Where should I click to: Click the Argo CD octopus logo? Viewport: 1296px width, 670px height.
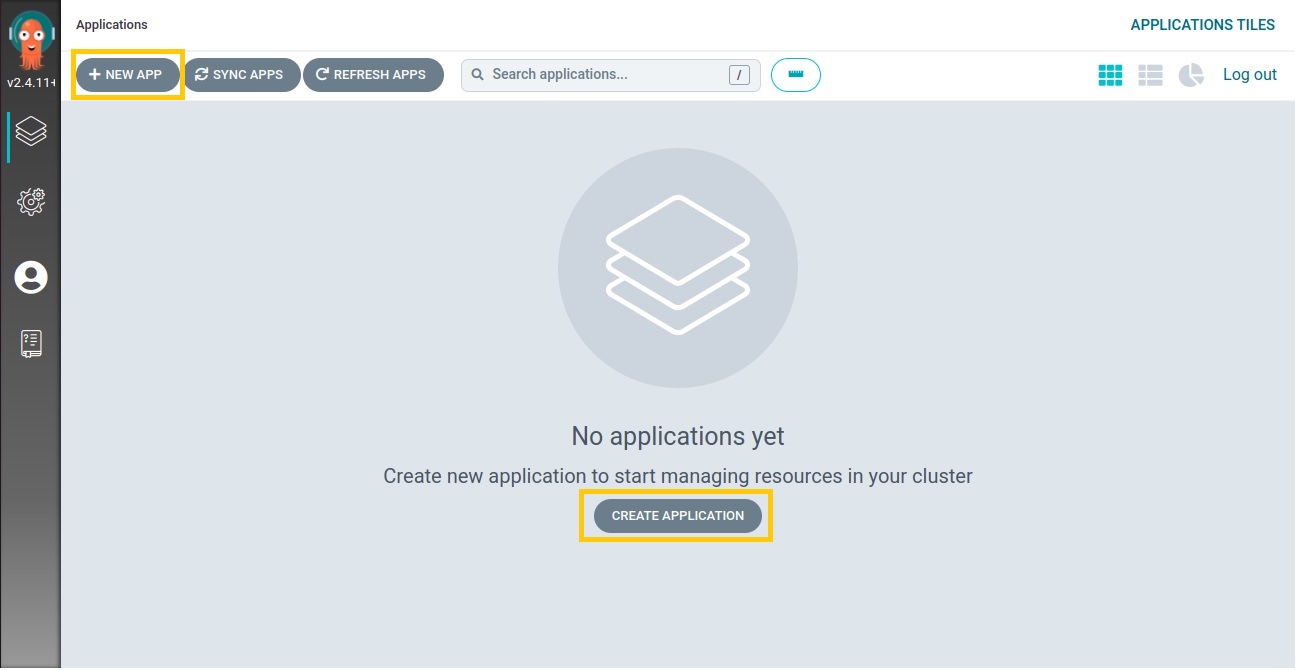(x=31, y=40)
